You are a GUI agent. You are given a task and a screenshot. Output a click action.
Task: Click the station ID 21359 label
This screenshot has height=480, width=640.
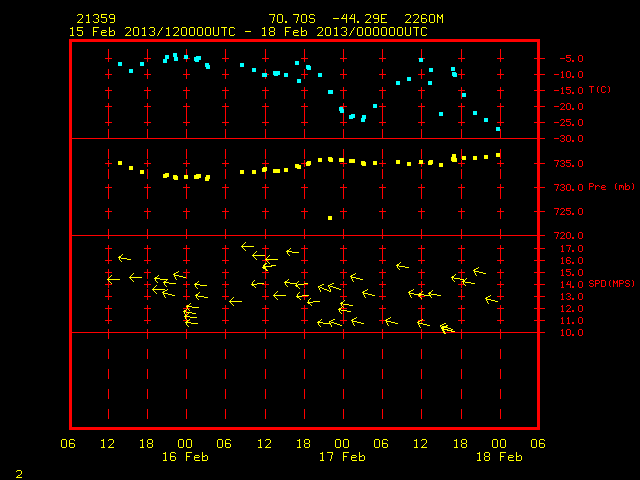[96, 19]
